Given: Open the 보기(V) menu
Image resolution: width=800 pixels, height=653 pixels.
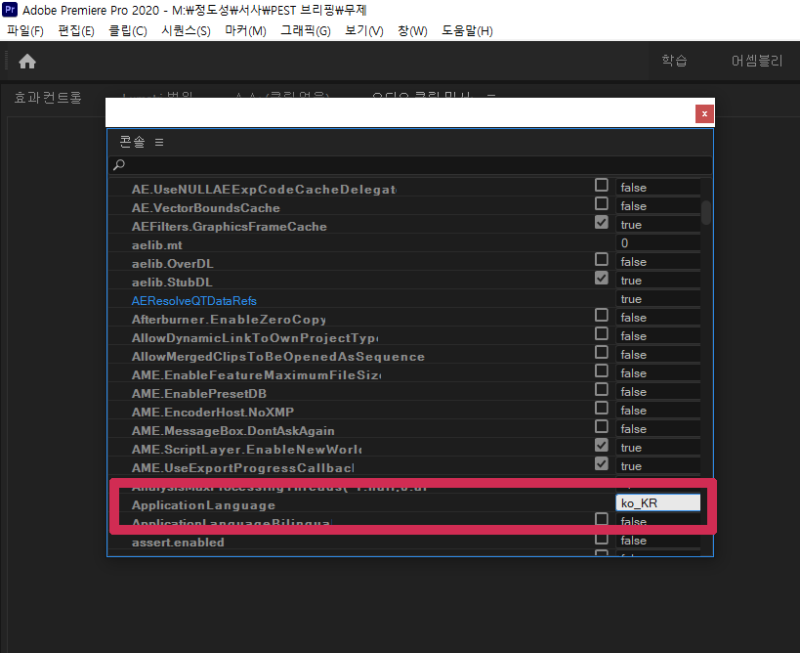Looking at the screenshot, I should pyautogui.click(x=364, y=31).
